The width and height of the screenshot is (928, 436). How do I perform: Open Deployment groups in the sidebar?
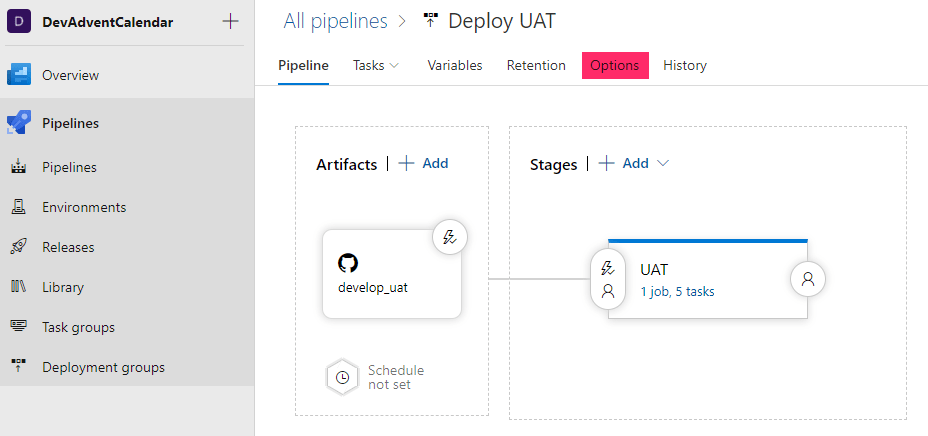point(103,367)
